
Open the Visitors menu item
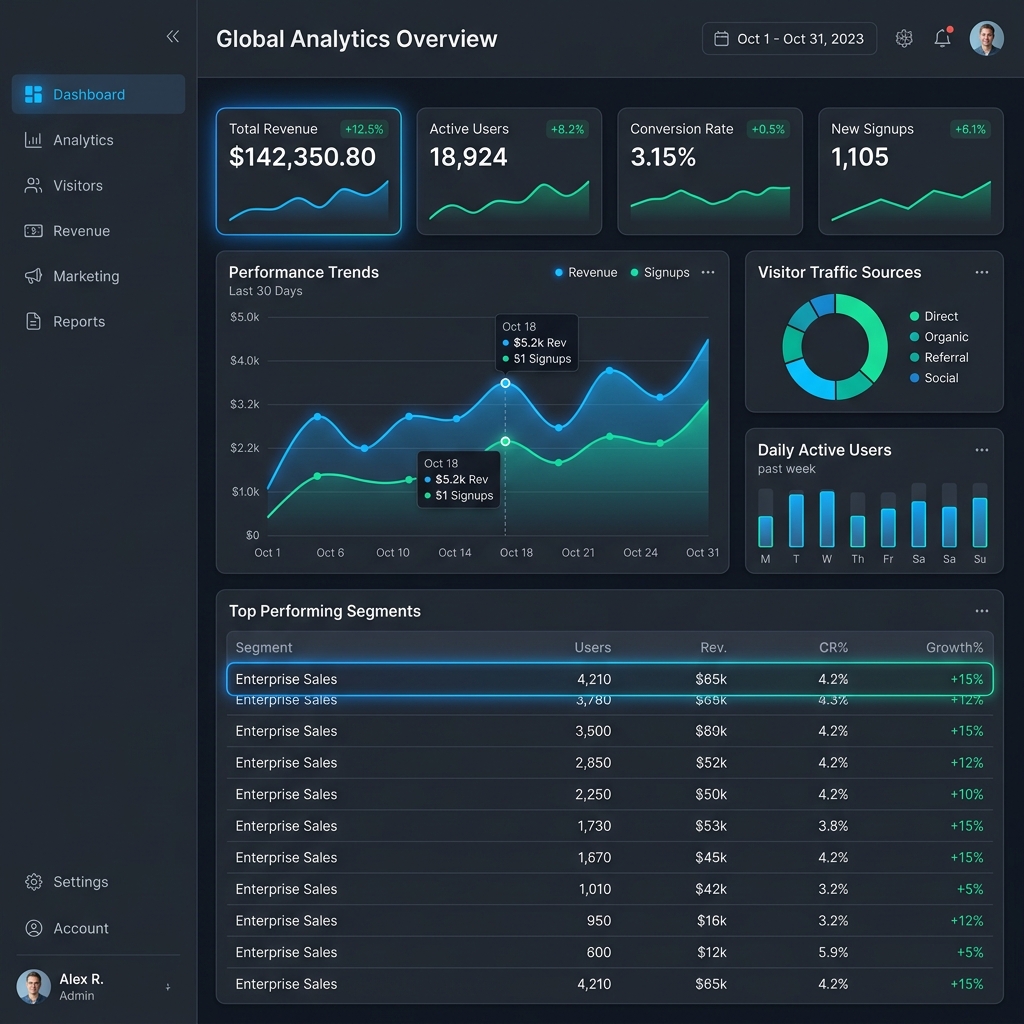[x=99, y=185]
